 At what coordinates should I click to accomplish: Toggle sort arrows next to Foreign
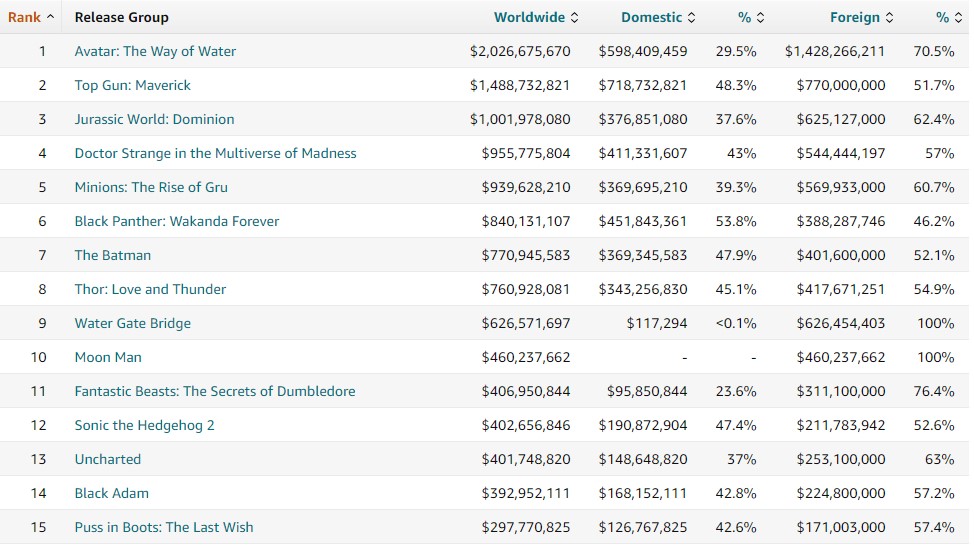[890, 17]
